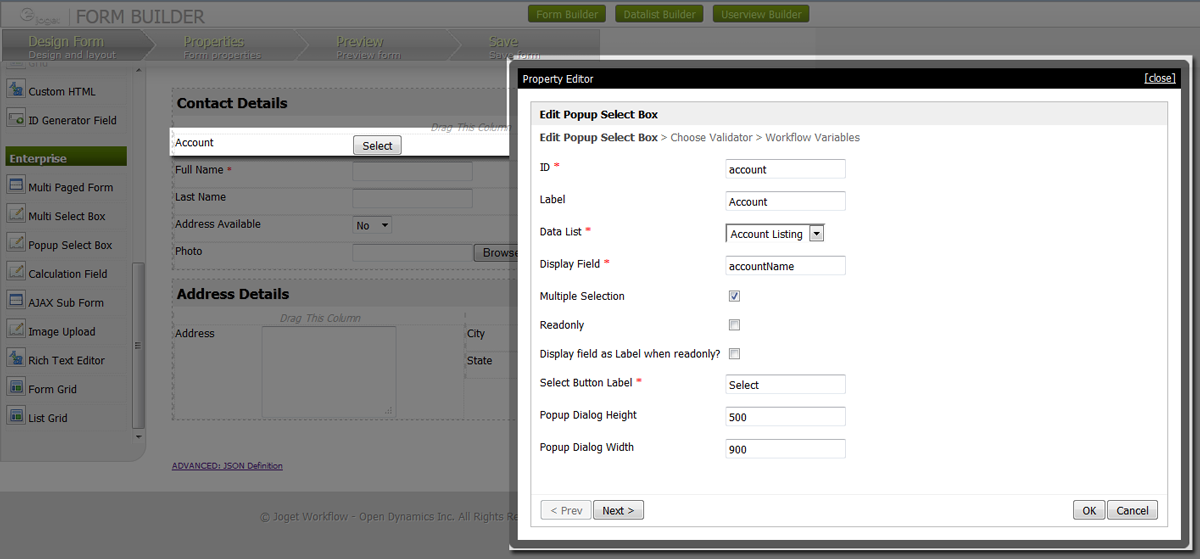Click the Account Select button in form
This screenshot has width=1200, height=559.
click(x=377, y=145)
